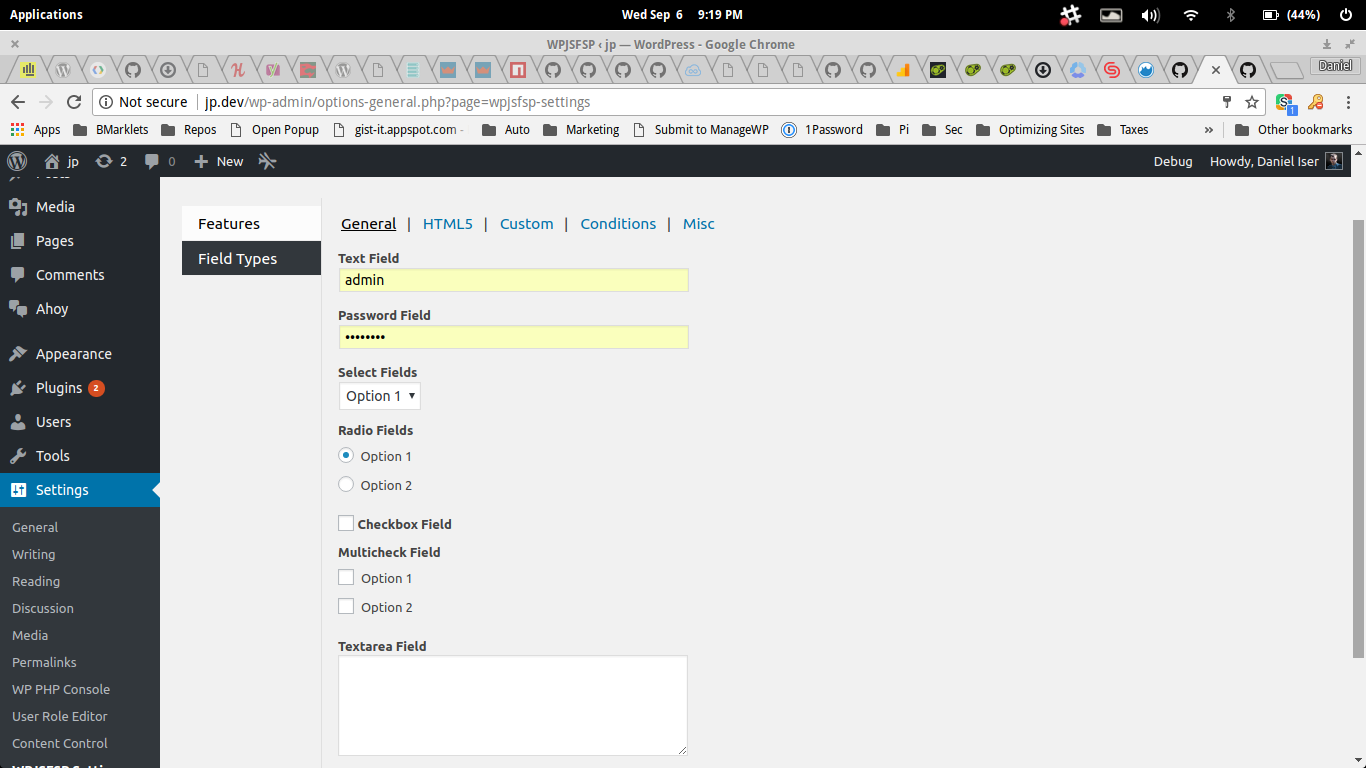Open the Tools sidebar menu

coord(80,456)
